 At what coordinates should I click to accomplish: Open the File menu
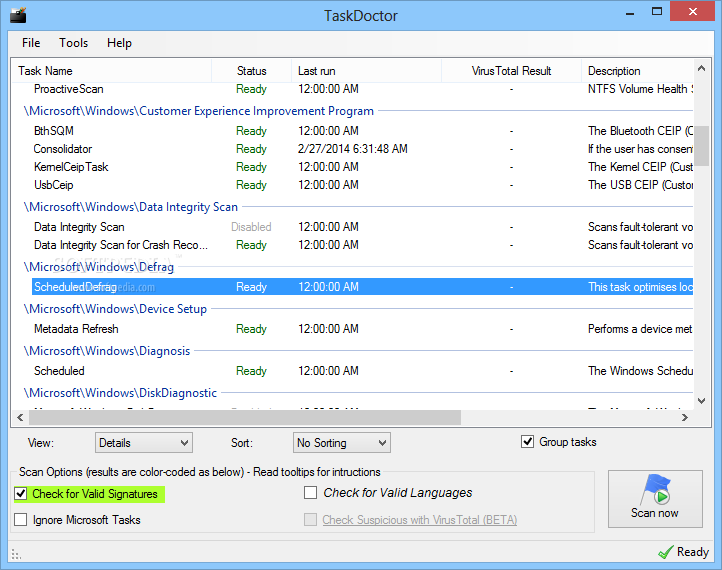pos(31,43)
